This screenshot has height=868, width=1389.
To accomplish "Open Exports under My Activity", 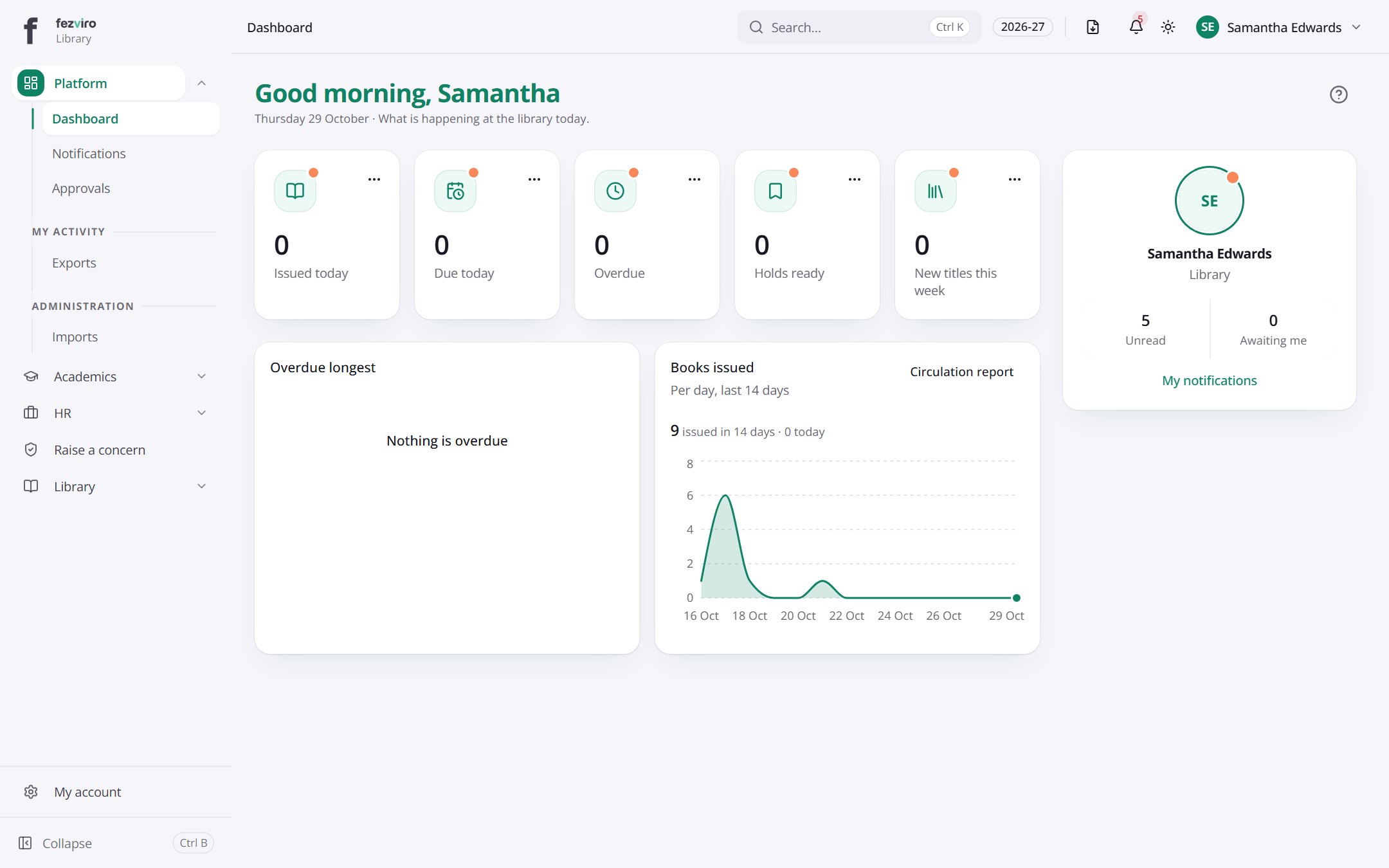I will pos(131,263).
